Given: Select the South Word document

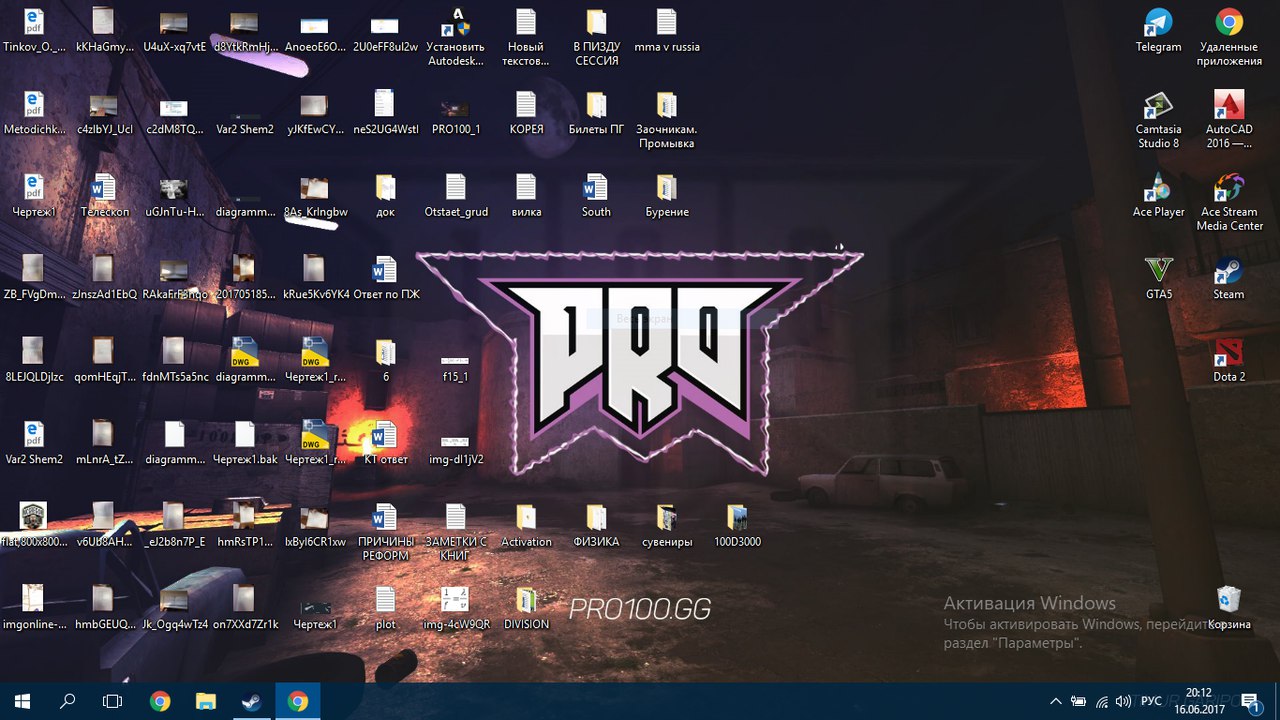Looking at the screenshot, I should pyautogui.click(x=596, y=196).
